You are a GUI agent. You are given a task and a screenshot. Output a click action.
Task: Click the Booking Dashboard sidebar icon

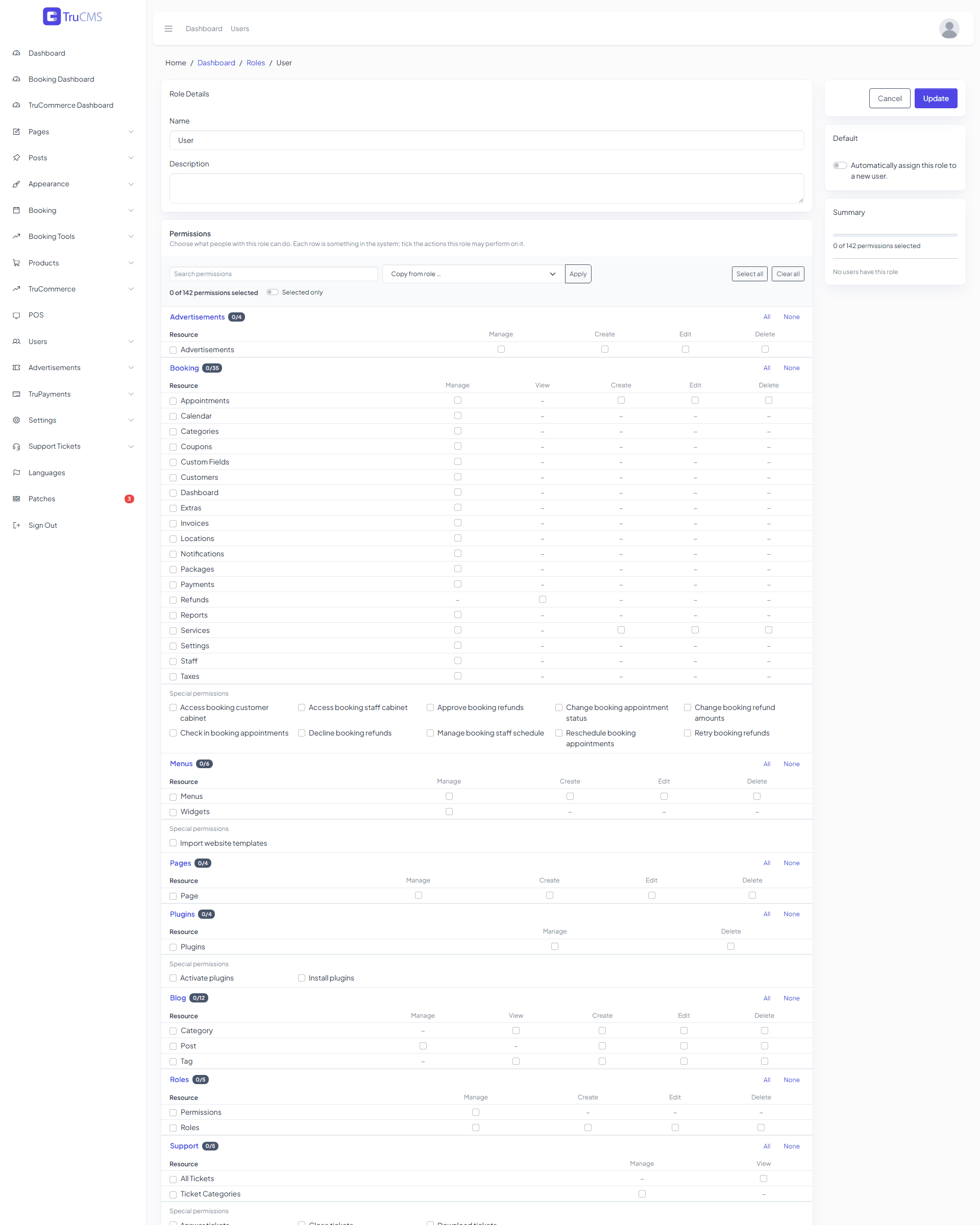point(16,80)
